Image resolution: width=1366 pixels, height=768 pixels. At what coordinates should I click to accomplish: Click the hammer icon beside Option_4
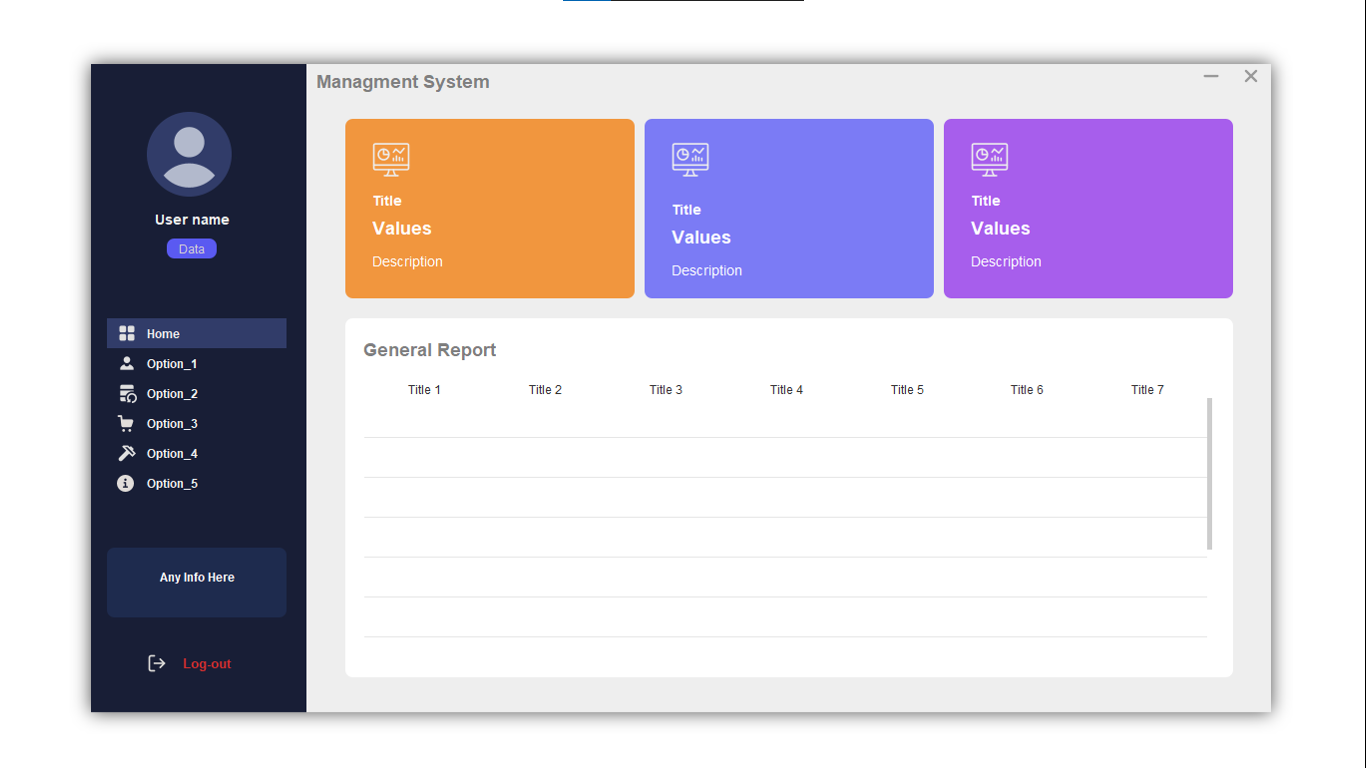(127, 453)
